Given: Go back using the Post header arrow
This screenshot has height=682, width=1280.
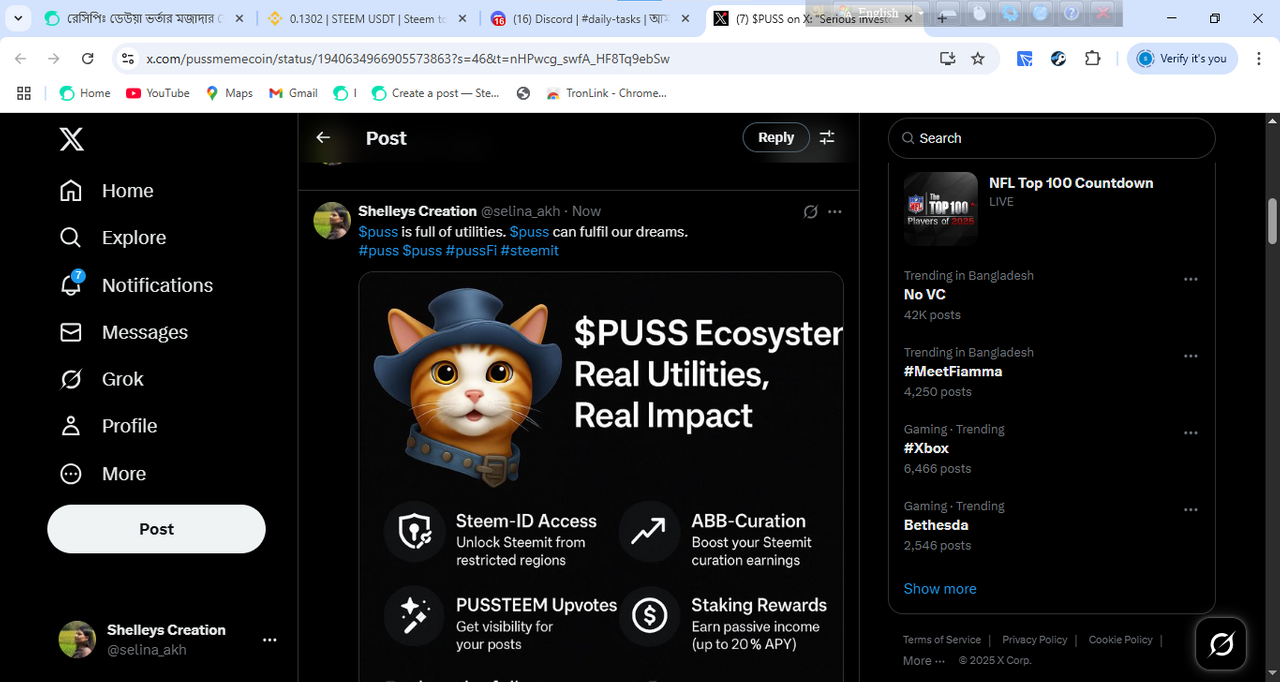Looking at the screenshot, I should point(323,138).
